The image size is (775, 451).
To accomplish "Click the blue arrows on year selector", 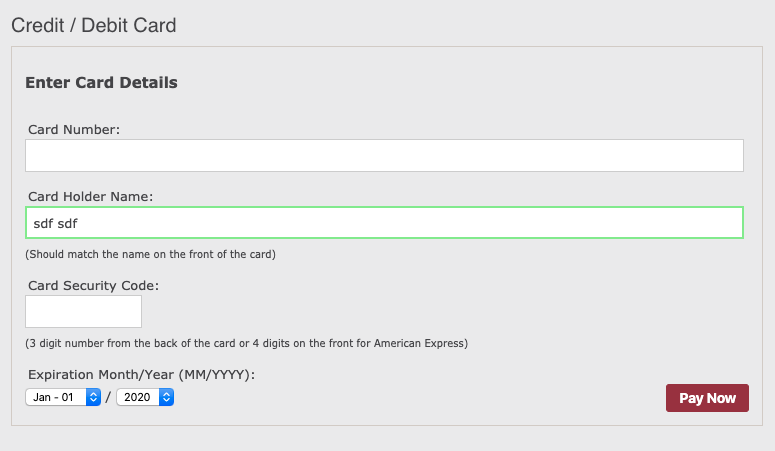I will [167, 397].
